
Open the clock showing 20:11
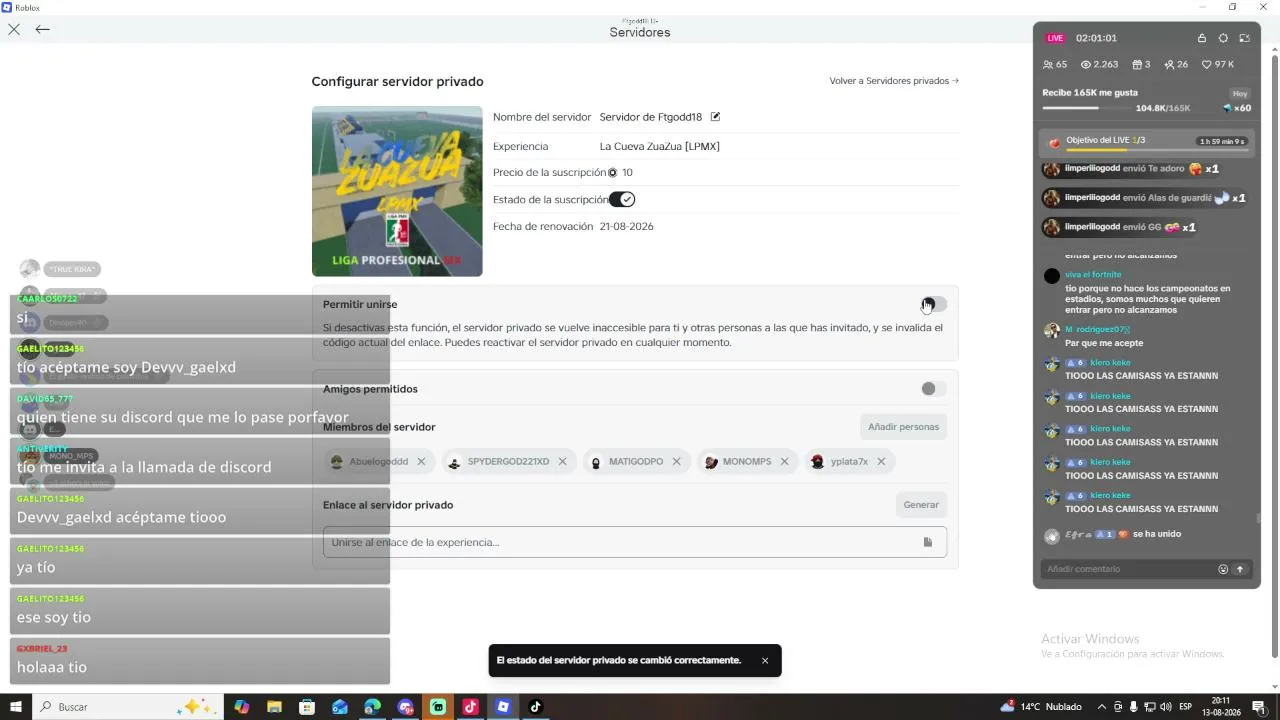[1222, 707]
